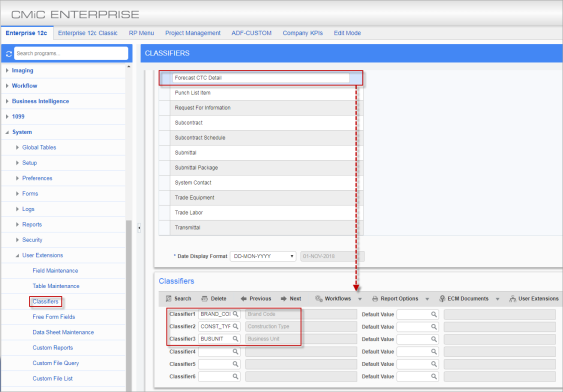The image size is (563, 392).
Task: Open the lookup icon for Classifier1
Action: (x=236, y=314)
